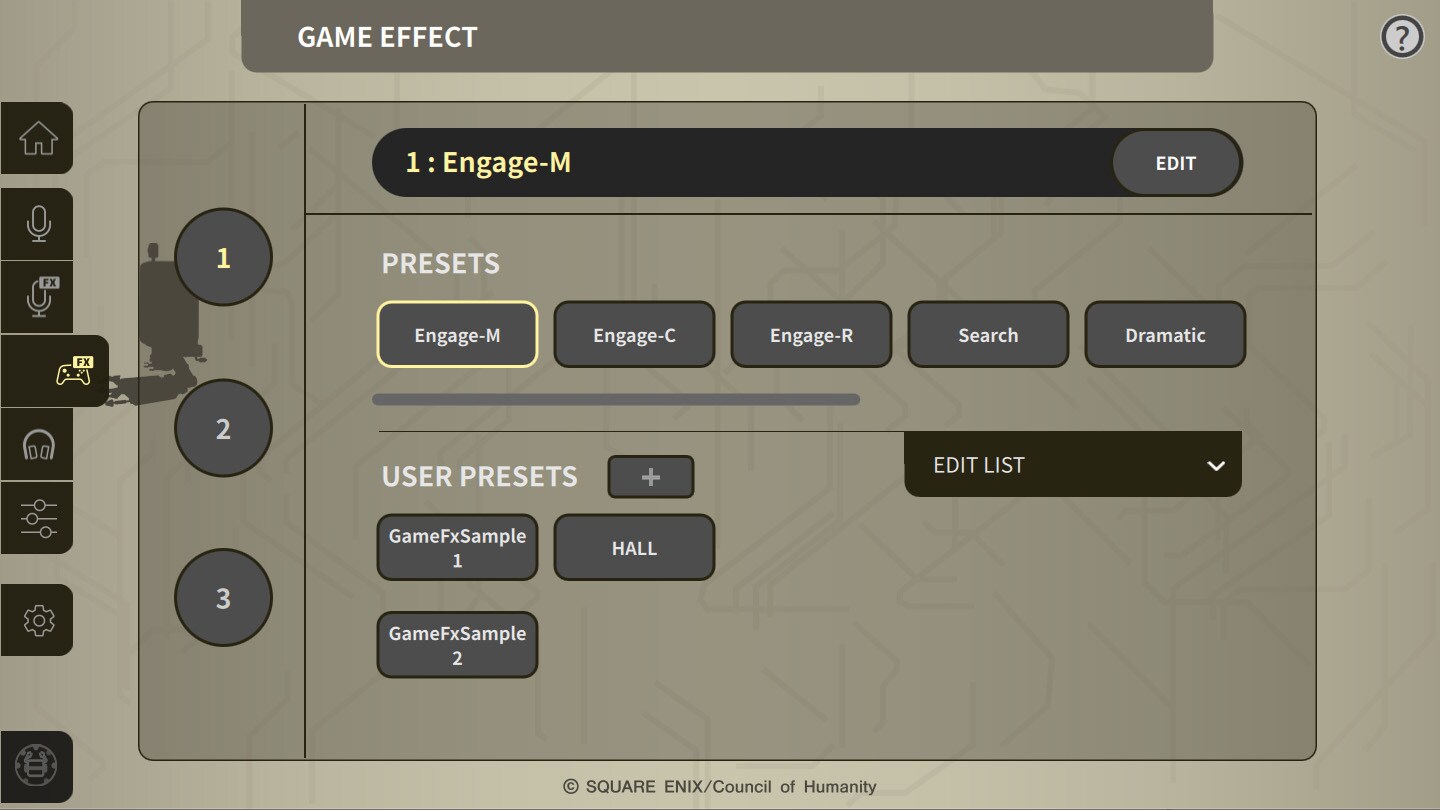The image size is (1440, 810).
Task: Click the robot mascot icon at bottom
Action: [37, 767]
